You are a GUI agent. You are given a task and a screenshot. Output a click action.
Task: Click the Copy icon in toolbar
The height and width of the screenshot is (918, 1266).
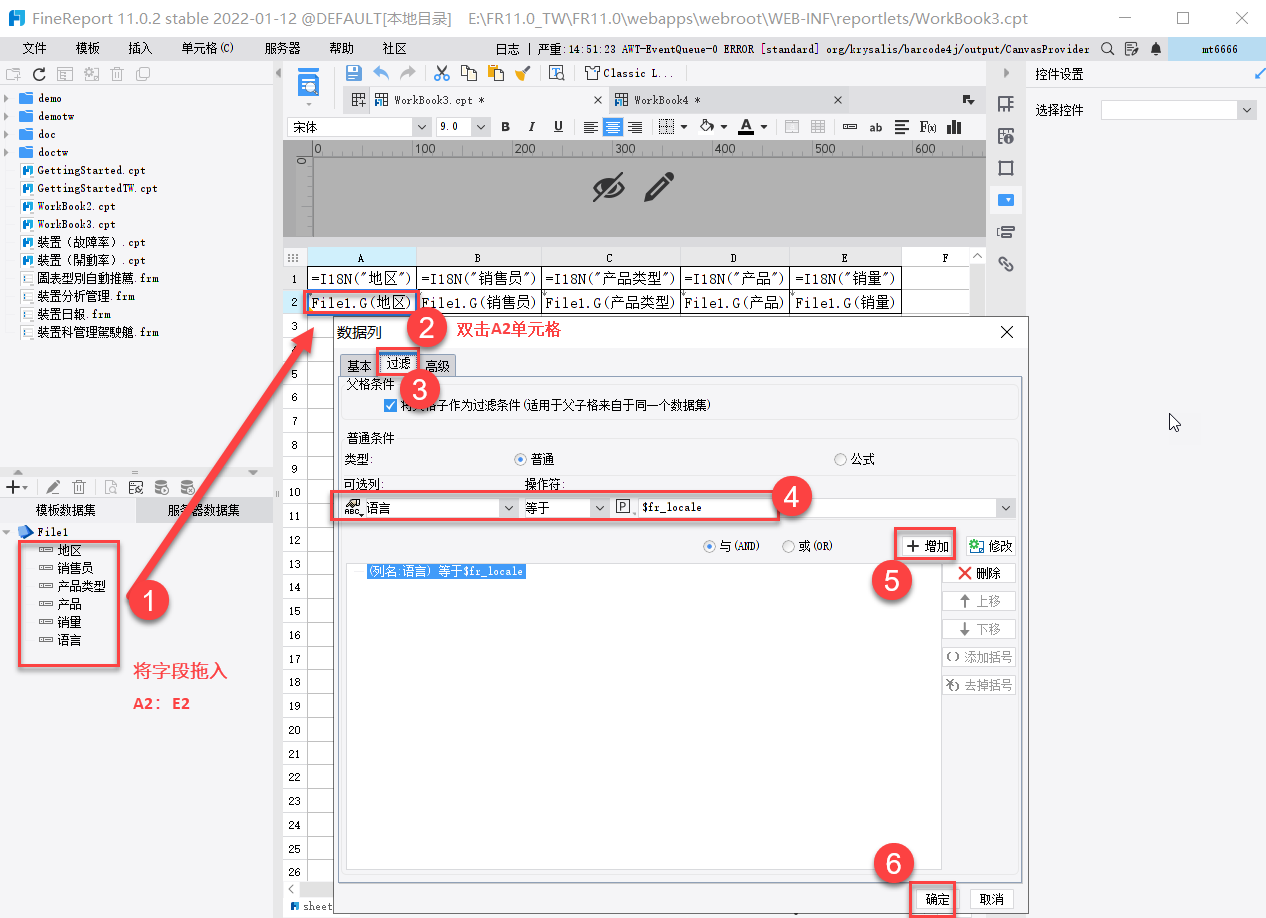tap(468, 73)
